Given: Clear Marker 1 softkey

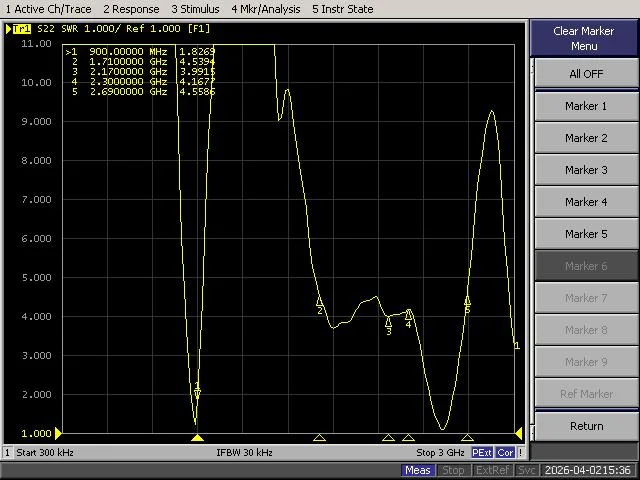Looking at the screenshot, I should [x=586, y=106].
